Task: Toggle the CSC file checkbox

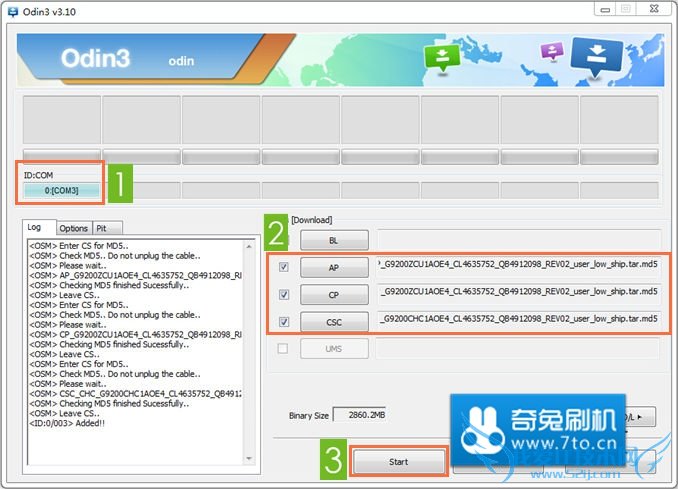Action: pyautogui.click(x=284, y=322)
